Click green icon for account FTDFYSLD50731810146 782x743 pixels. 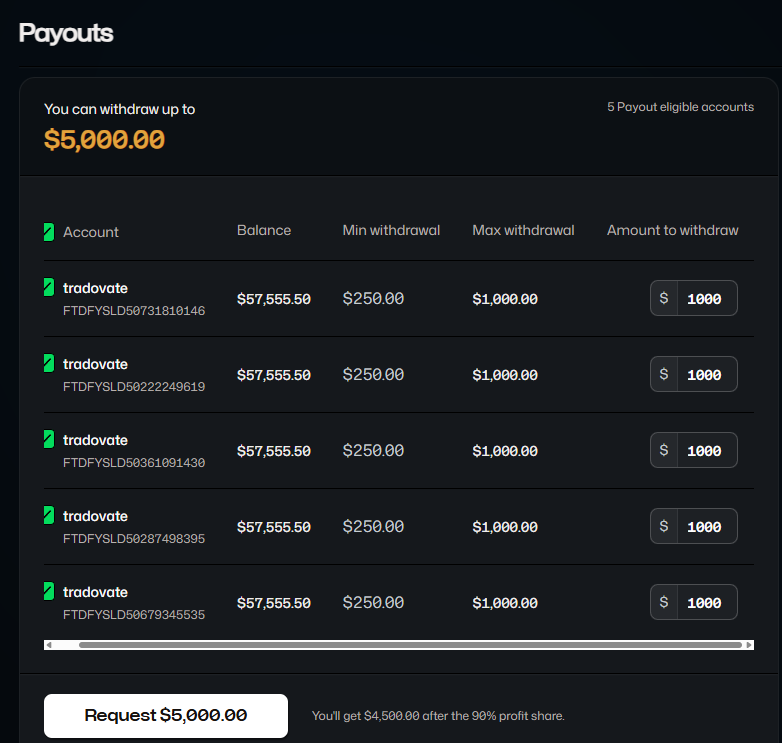(x=49, y=287)
